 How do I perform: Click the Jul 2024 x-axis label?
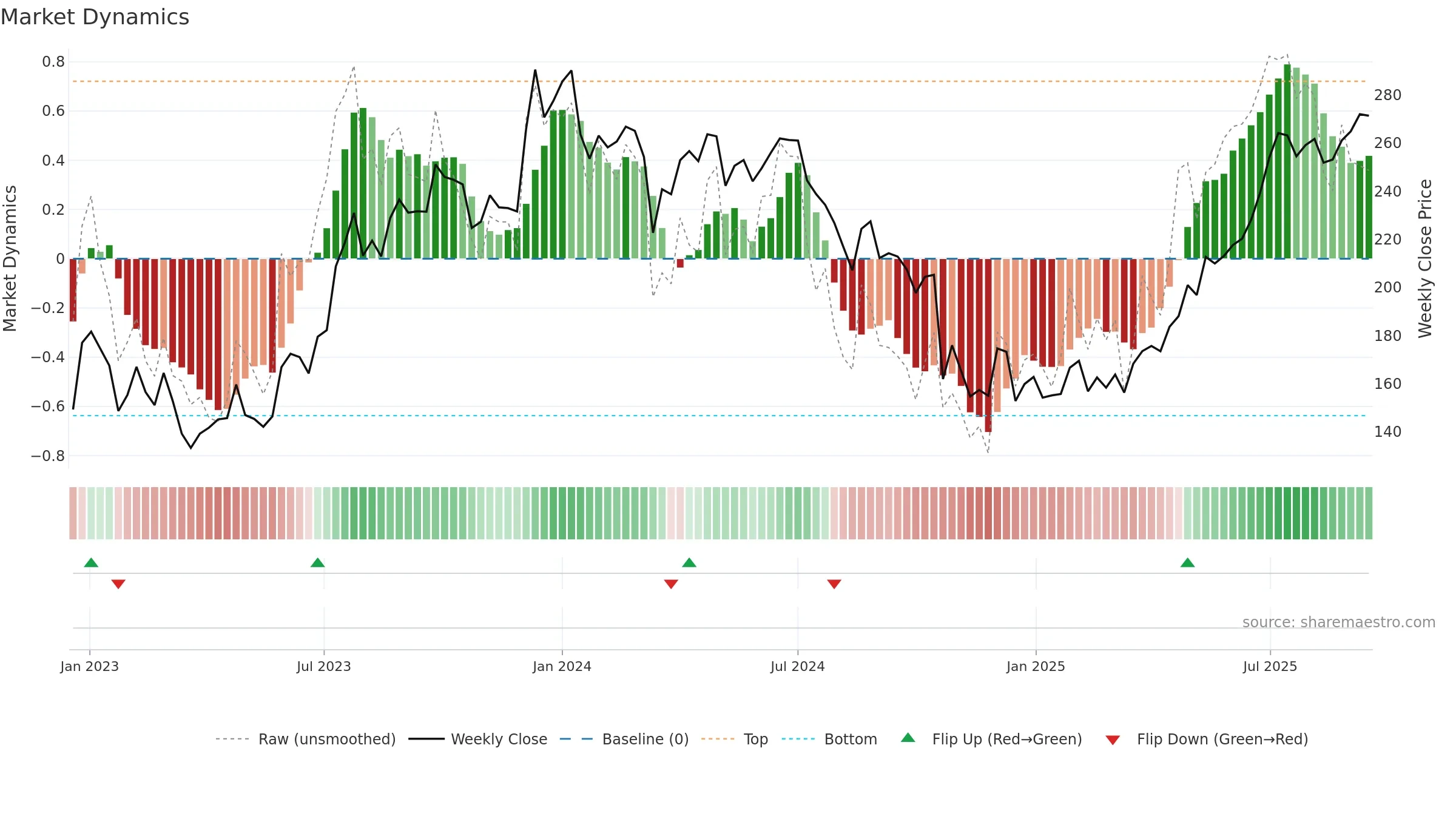tap(798, 666)
